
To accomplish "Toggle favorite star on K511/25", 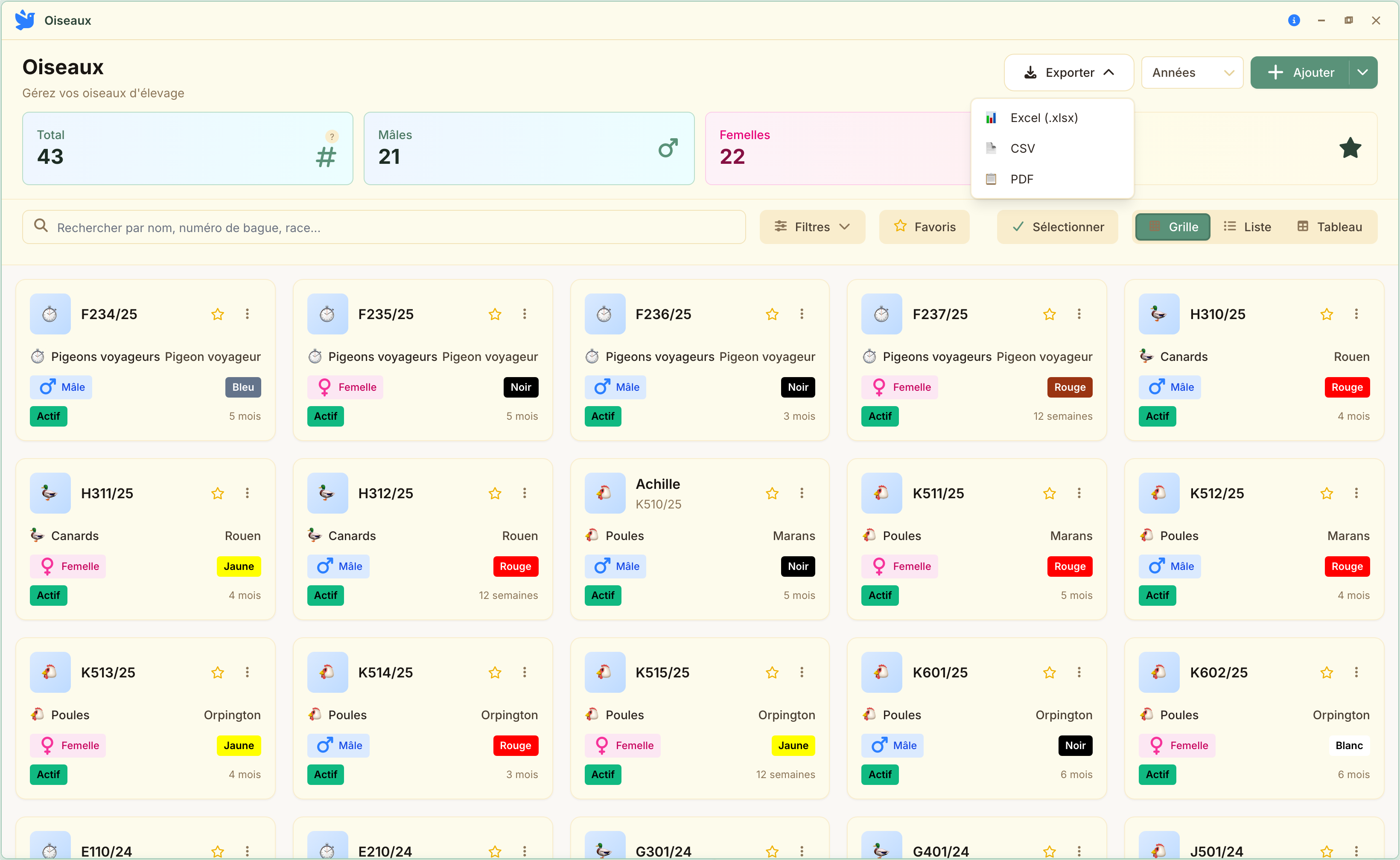I will coord(1050,493).
